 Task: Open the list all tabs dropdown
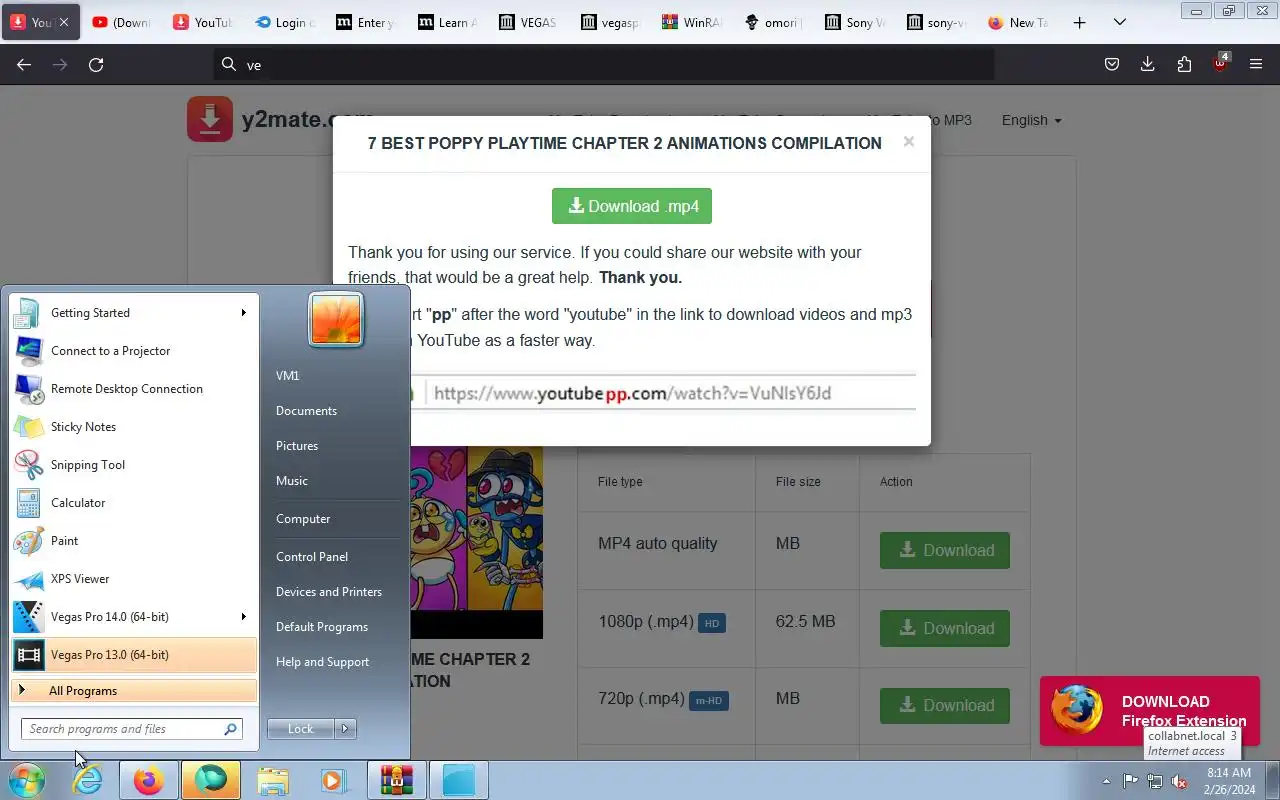point(1120,22)
